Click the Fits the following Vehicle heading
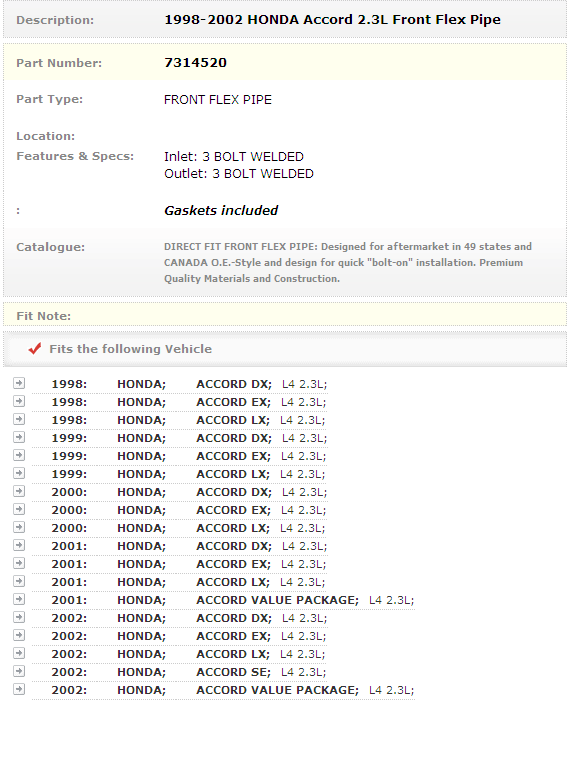 click(130, 349)
